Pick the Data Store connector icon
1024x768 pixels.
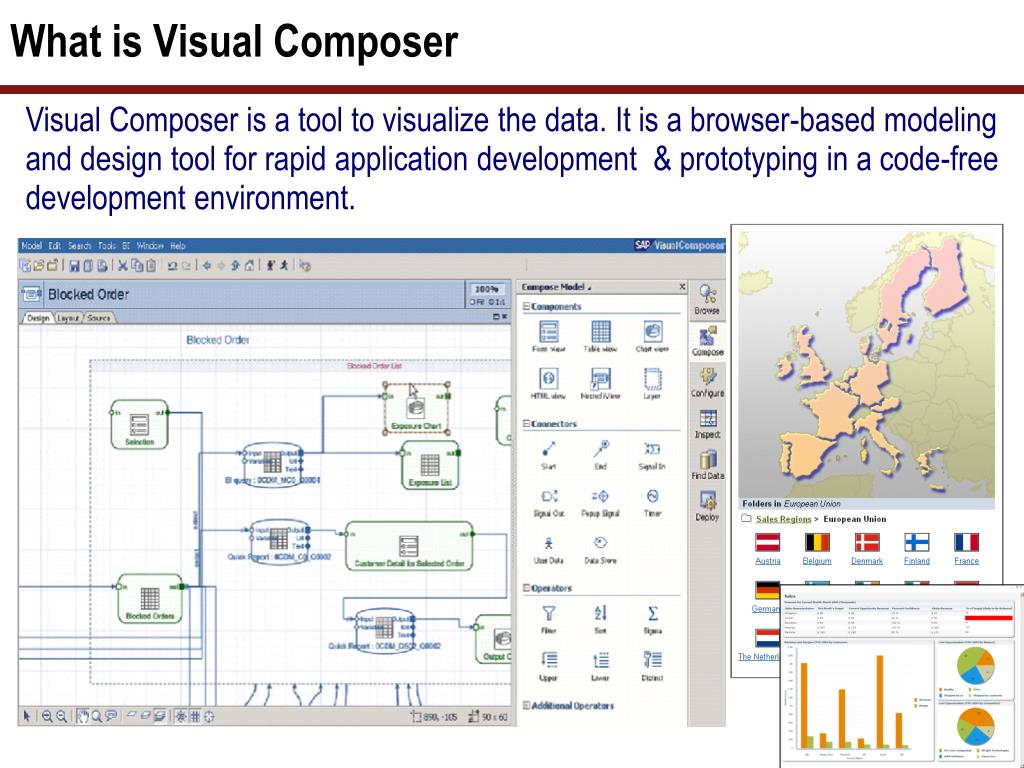[x=600, y=543]
